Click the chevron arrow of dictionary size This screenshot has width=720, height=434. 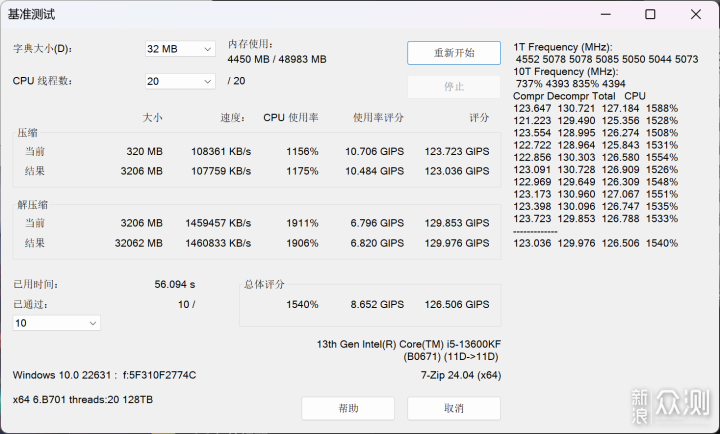point(208,49)
